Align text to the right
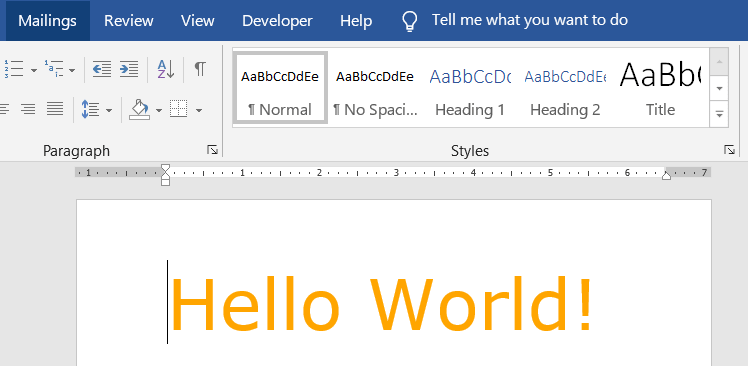748x366 pixels. [28, 110]
